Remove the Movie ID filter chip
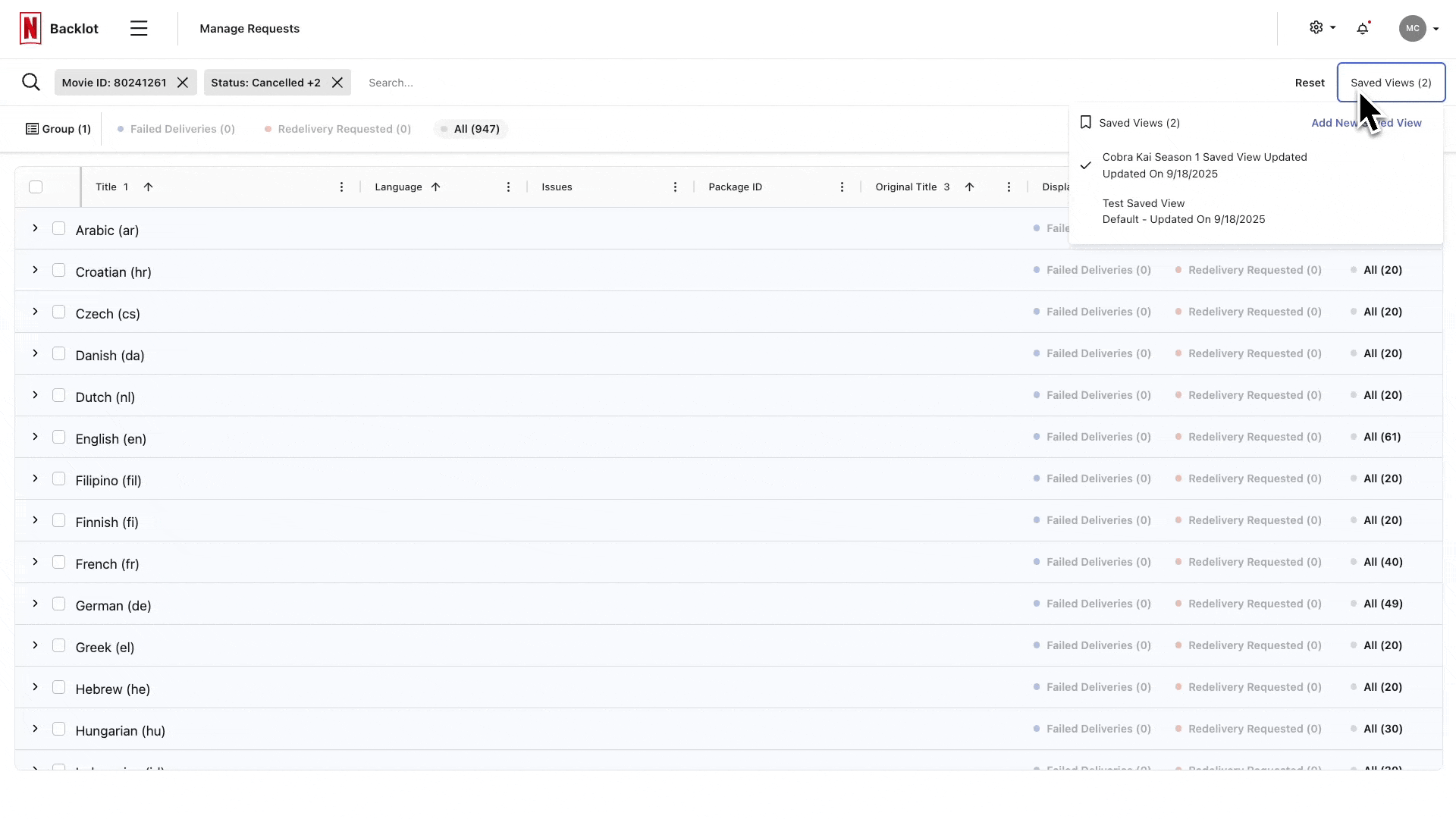1456x819 pixels. 183,83
